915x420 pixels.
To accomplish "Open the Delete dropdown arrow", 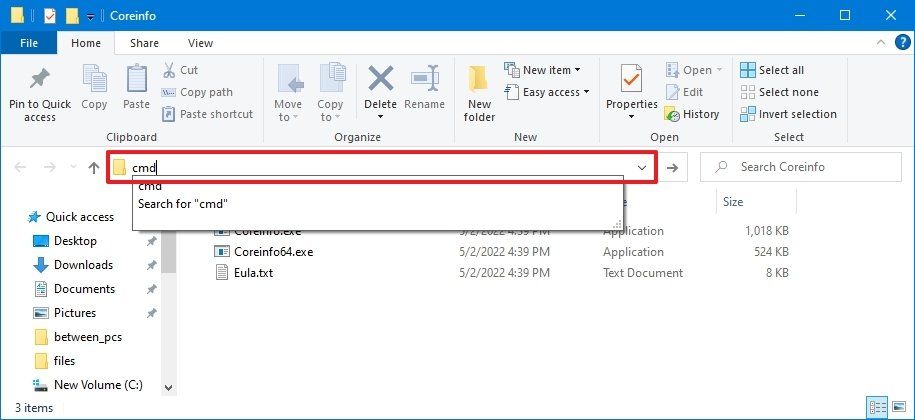I will tap(380, 117).
